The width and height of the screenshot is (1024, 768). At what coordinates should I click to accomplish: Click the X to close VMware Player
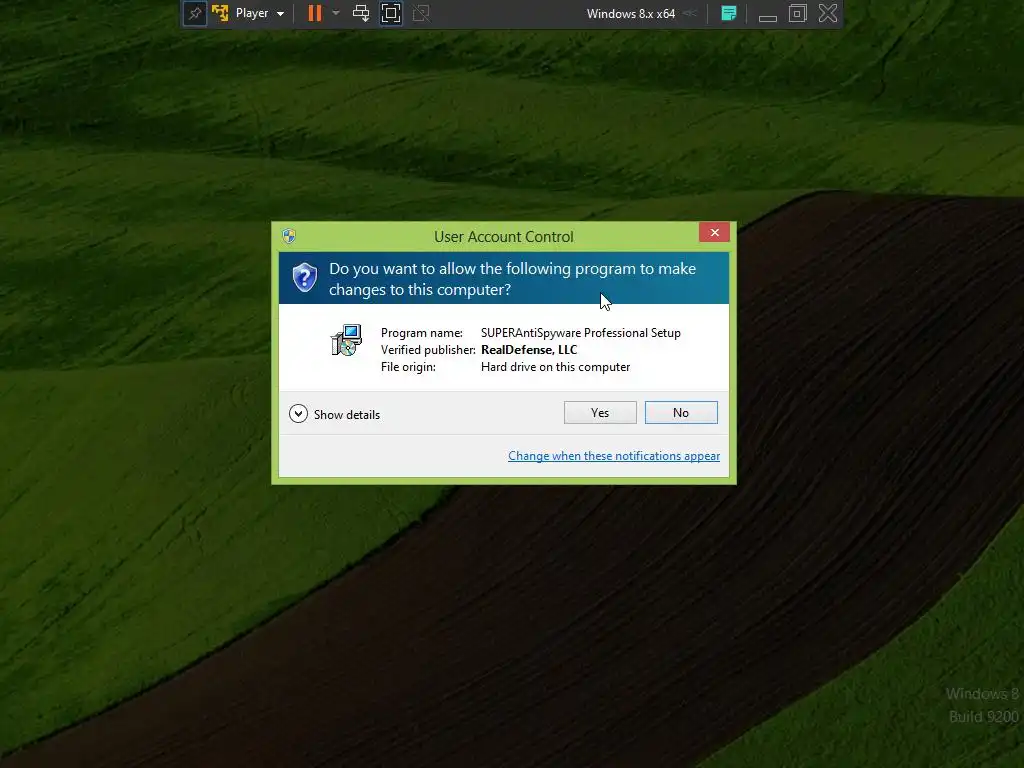(827, 13)
